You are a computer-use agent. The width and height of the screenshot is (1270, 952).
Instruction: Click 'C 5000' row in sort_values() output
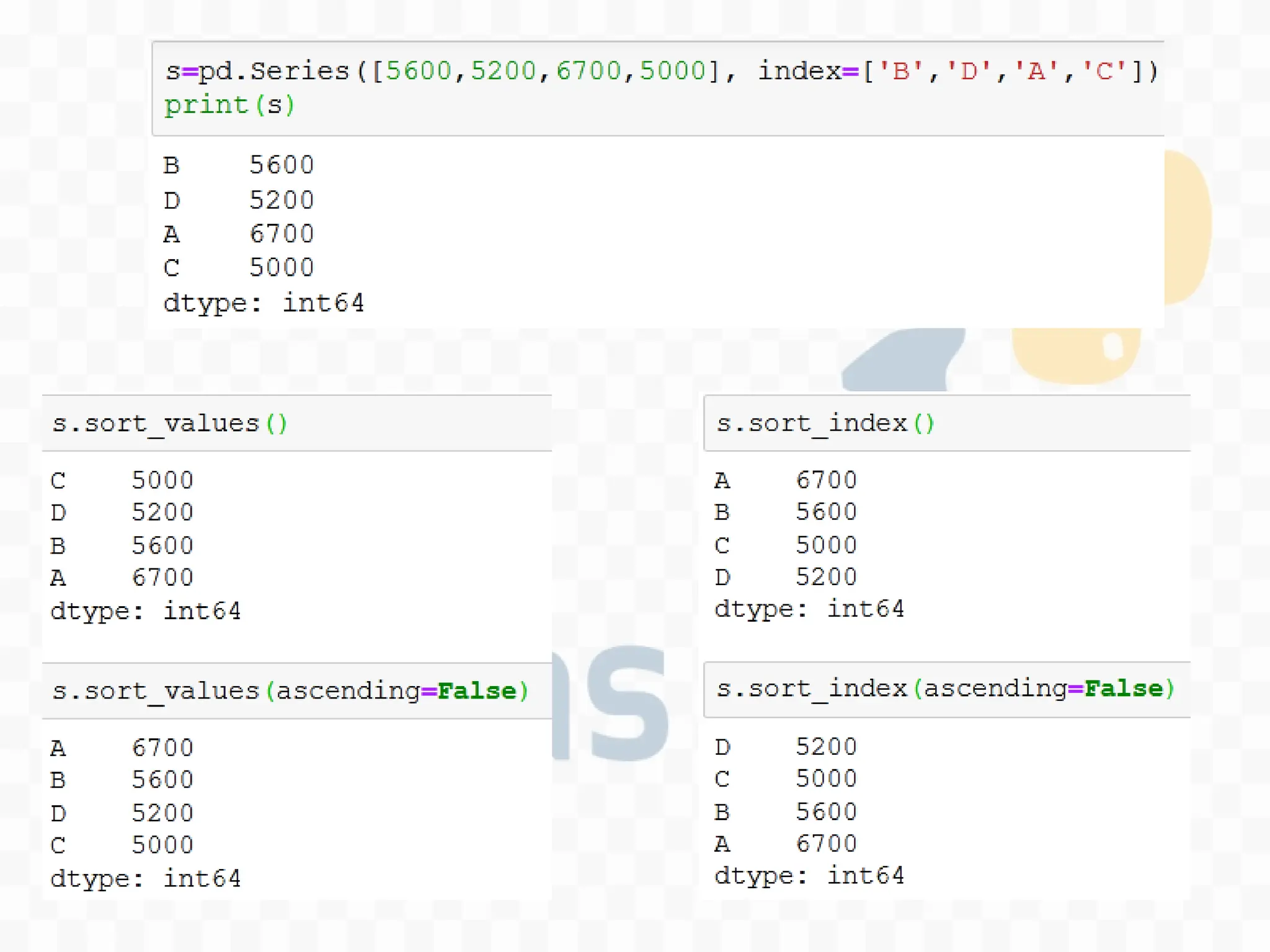coord(122,480)
